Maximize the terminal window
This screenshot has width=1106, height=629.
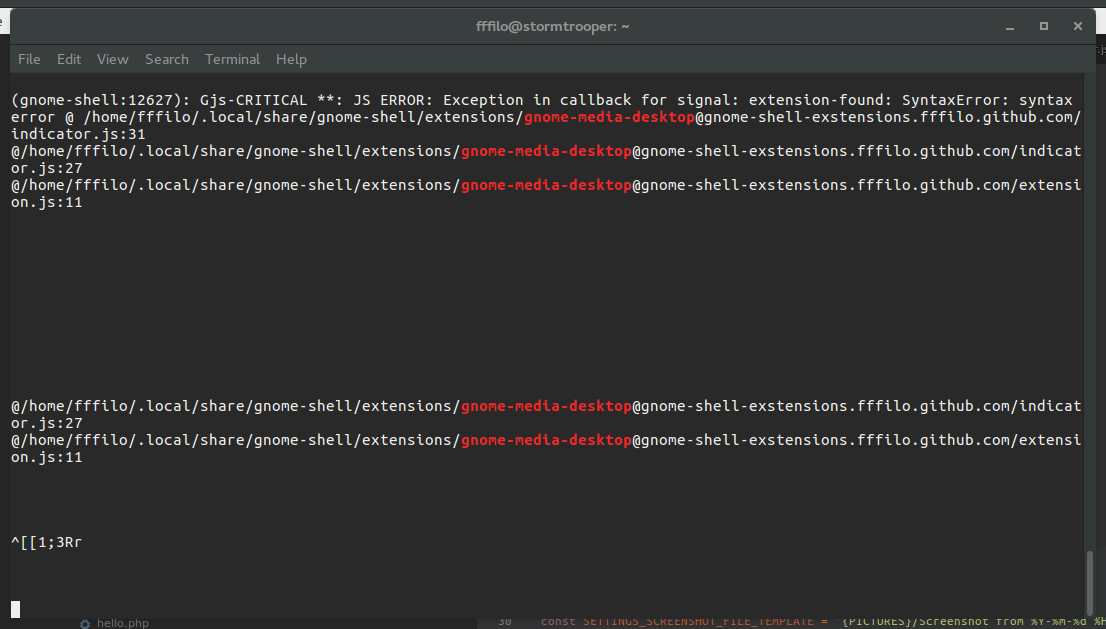point(1044,26)
